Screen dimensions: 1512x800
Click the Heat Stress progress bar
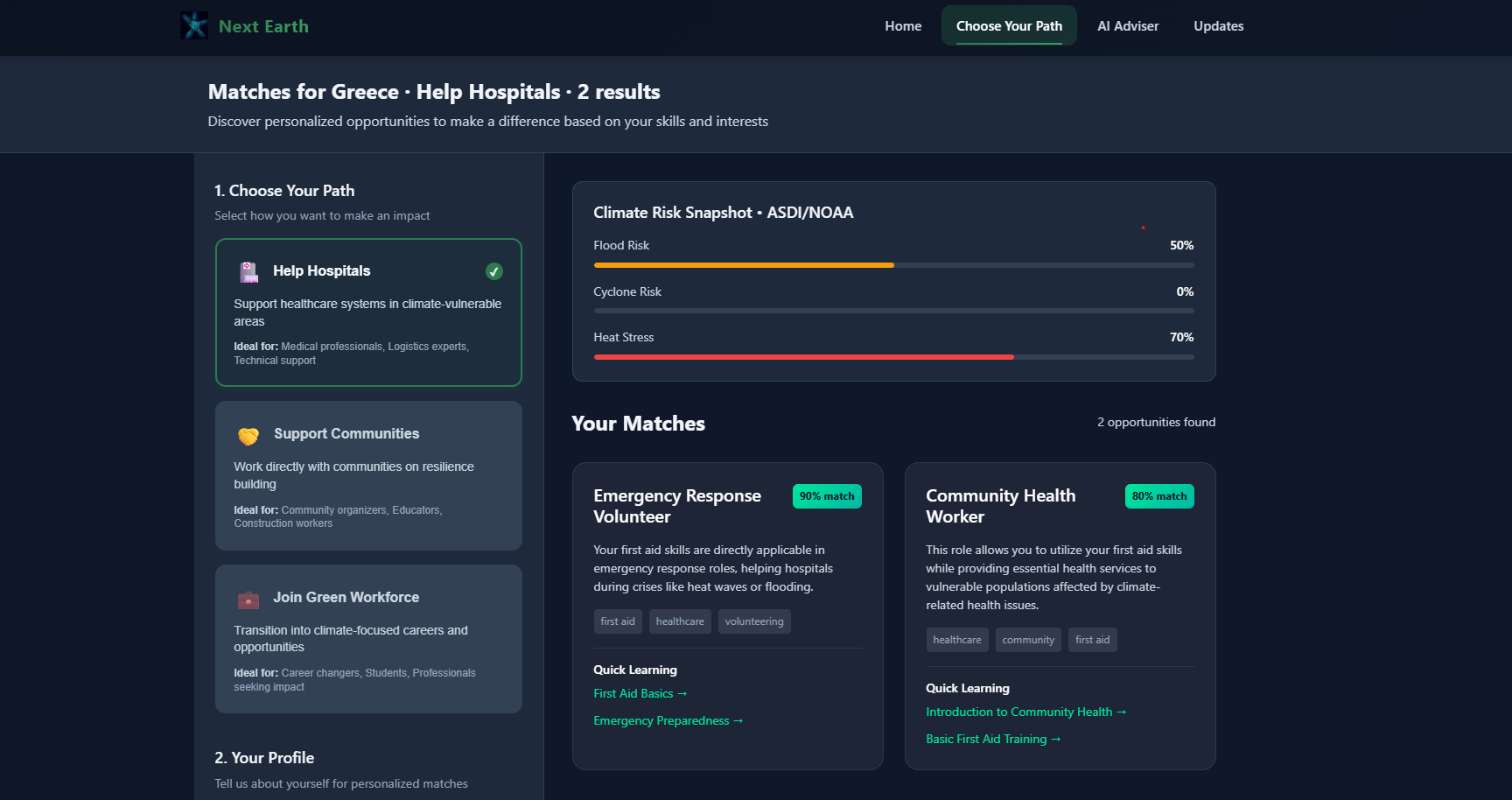coord(893,357)
